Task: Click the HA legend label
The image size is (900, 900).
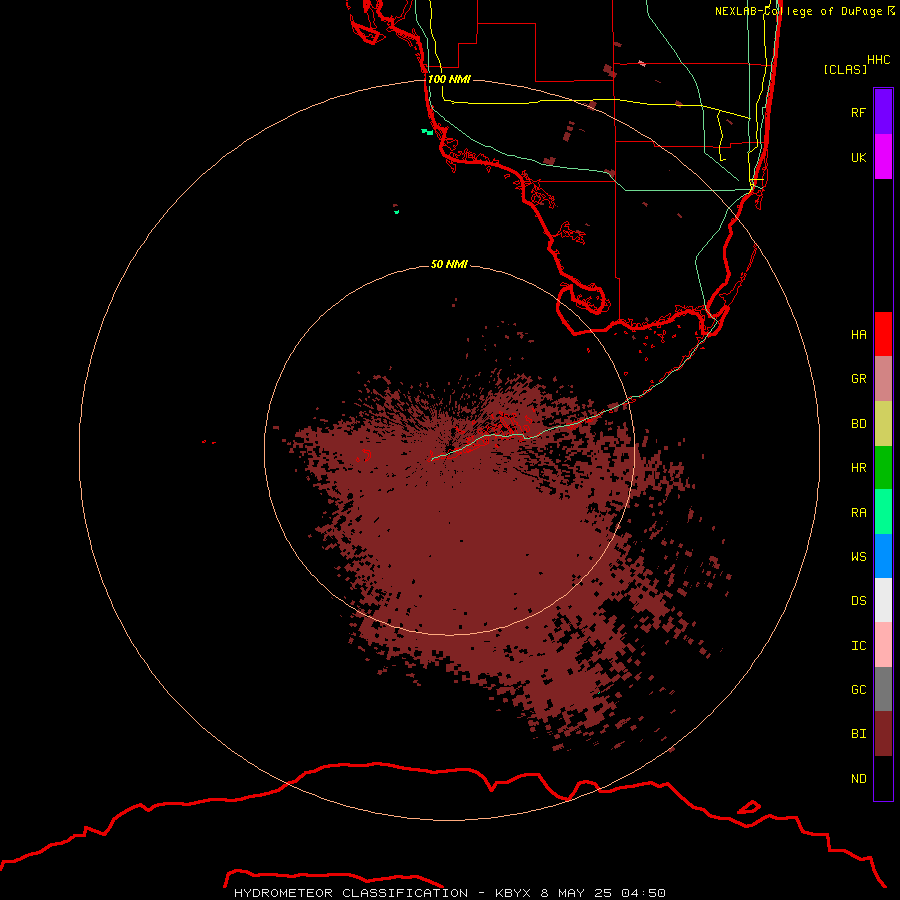Action: (858, 334)
